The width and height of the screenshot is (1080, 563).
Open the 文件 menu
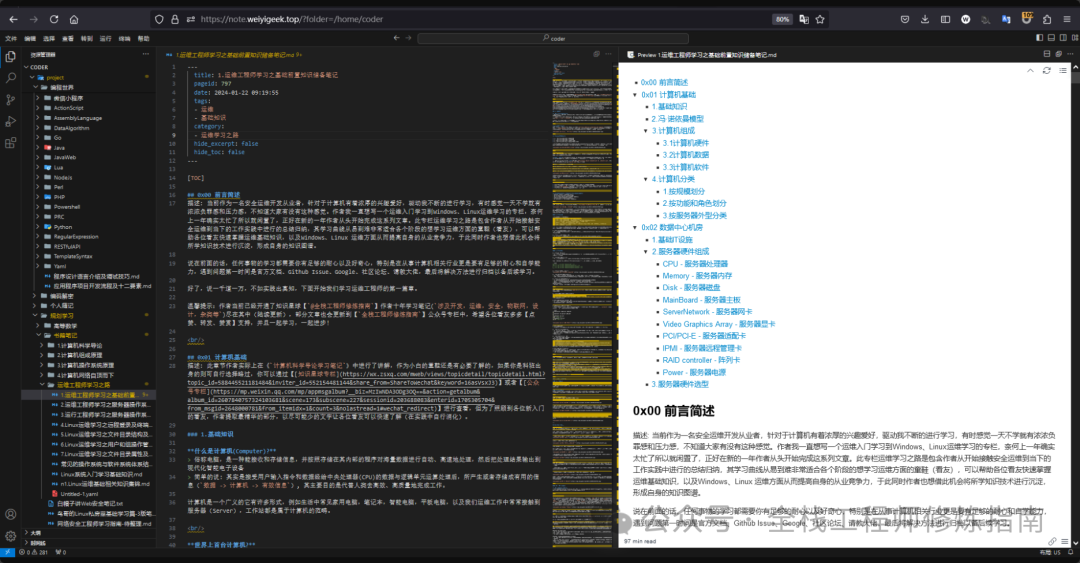click(11, 39)
